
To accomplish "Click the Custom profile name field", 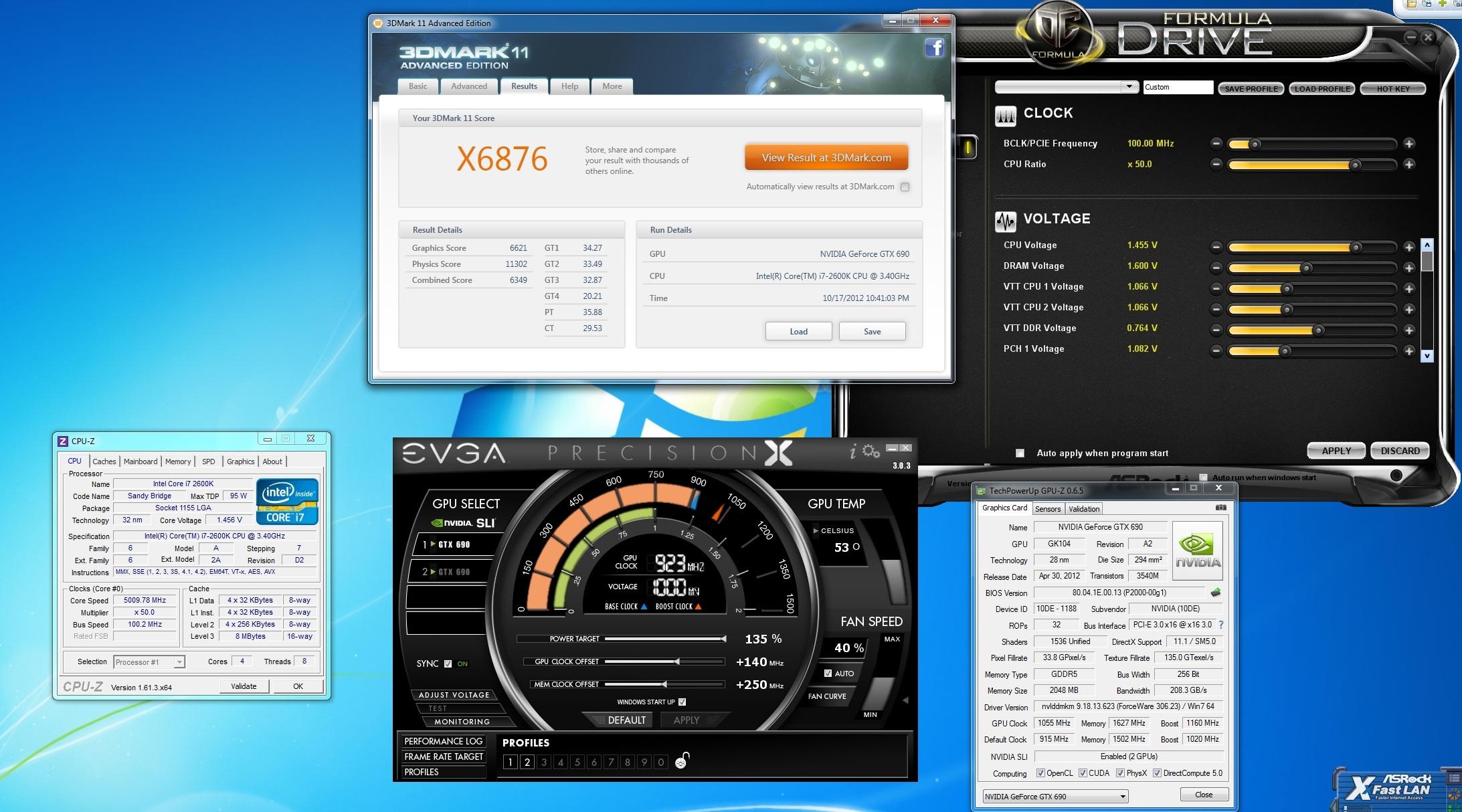I will (x=1178, y=87).
